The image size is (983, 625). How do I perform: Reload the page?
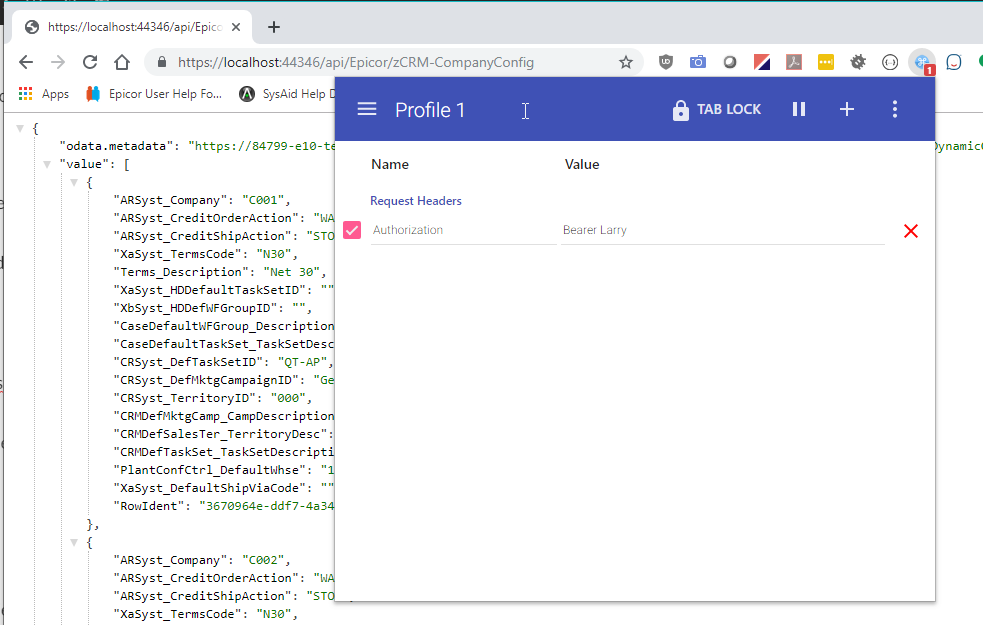pos(90,62)
